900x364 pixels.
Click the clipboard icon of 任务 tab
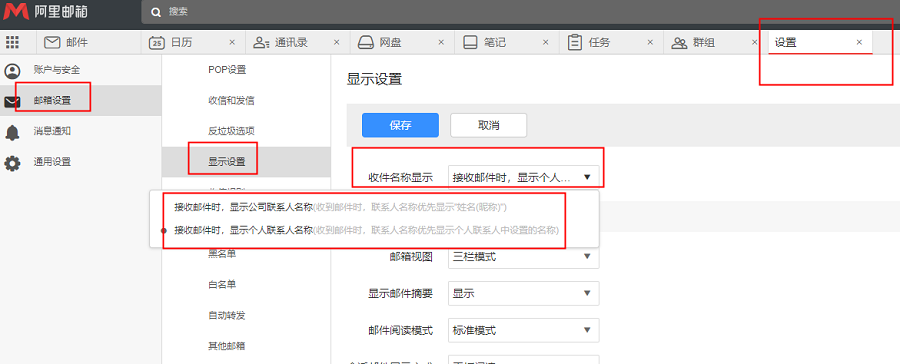coord(575,42)
